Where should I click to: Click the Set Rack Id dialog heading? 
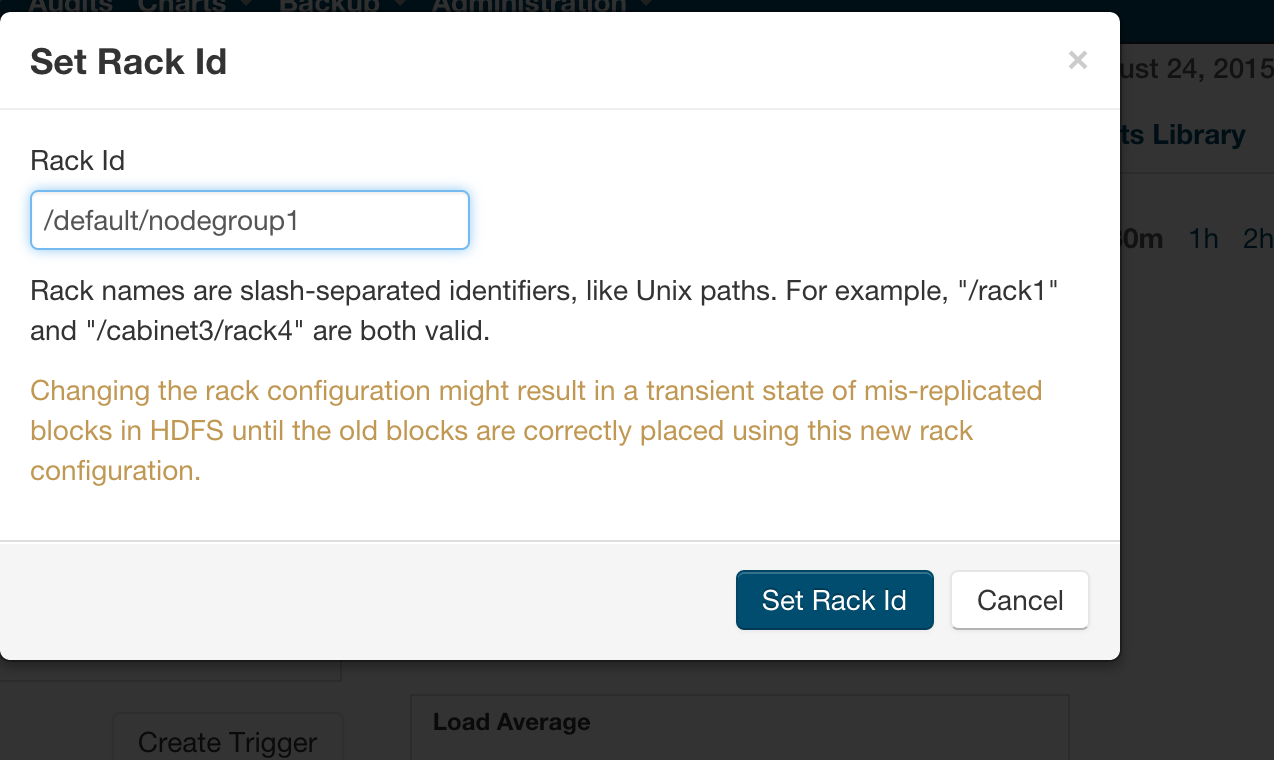point(129,62)
